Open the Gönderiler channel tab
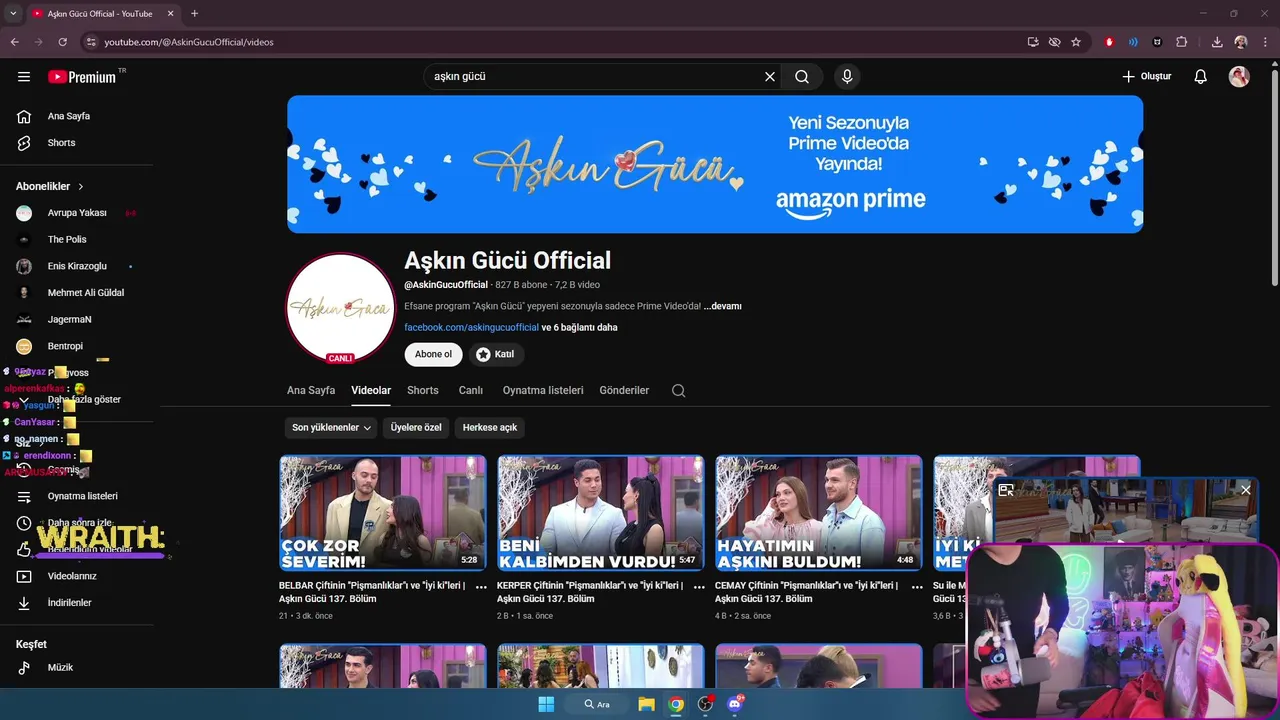Screen dimensions: 1280x720 click(624, 391)
